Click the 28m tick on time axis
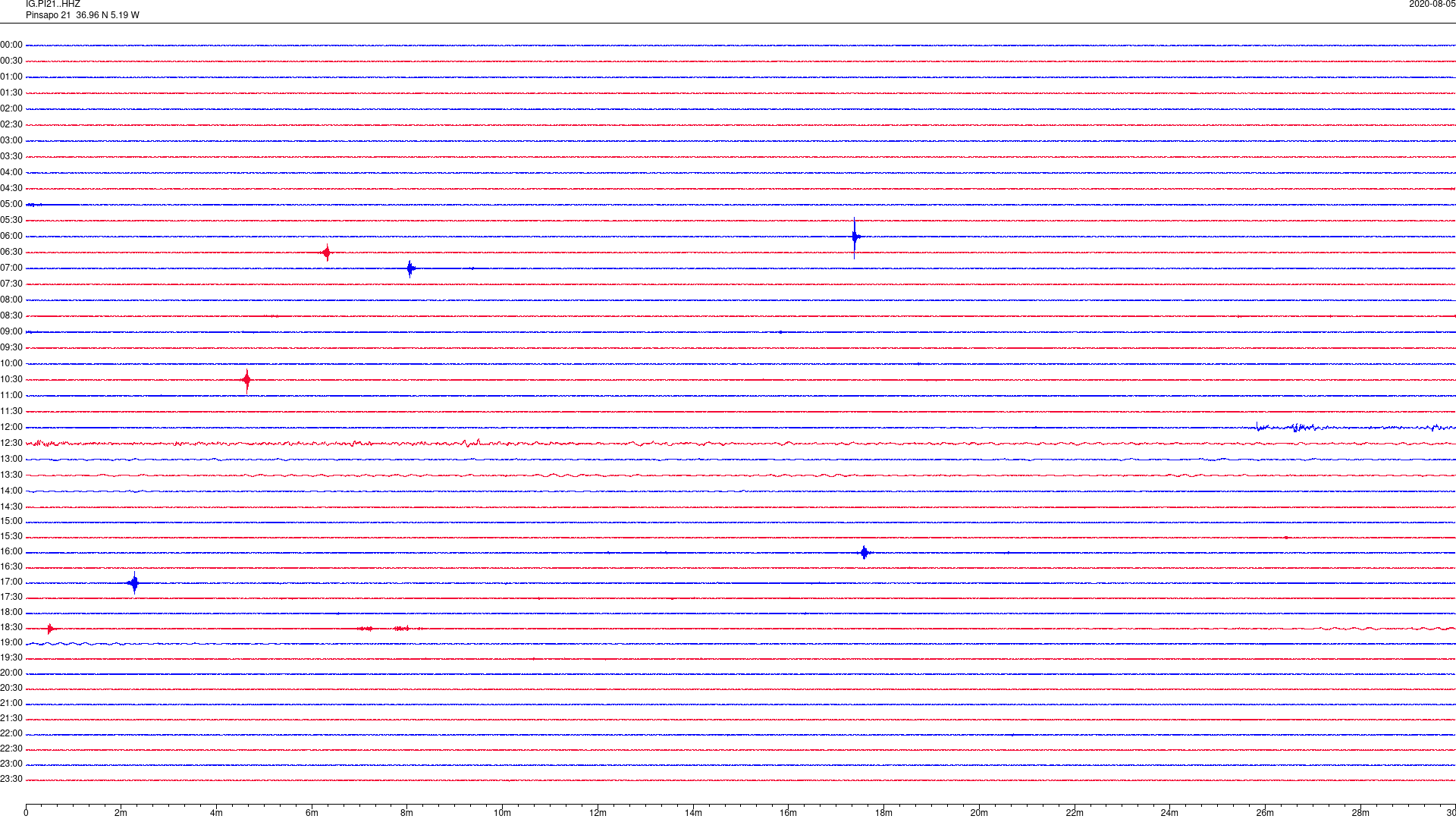 [x=1360, y=812]
